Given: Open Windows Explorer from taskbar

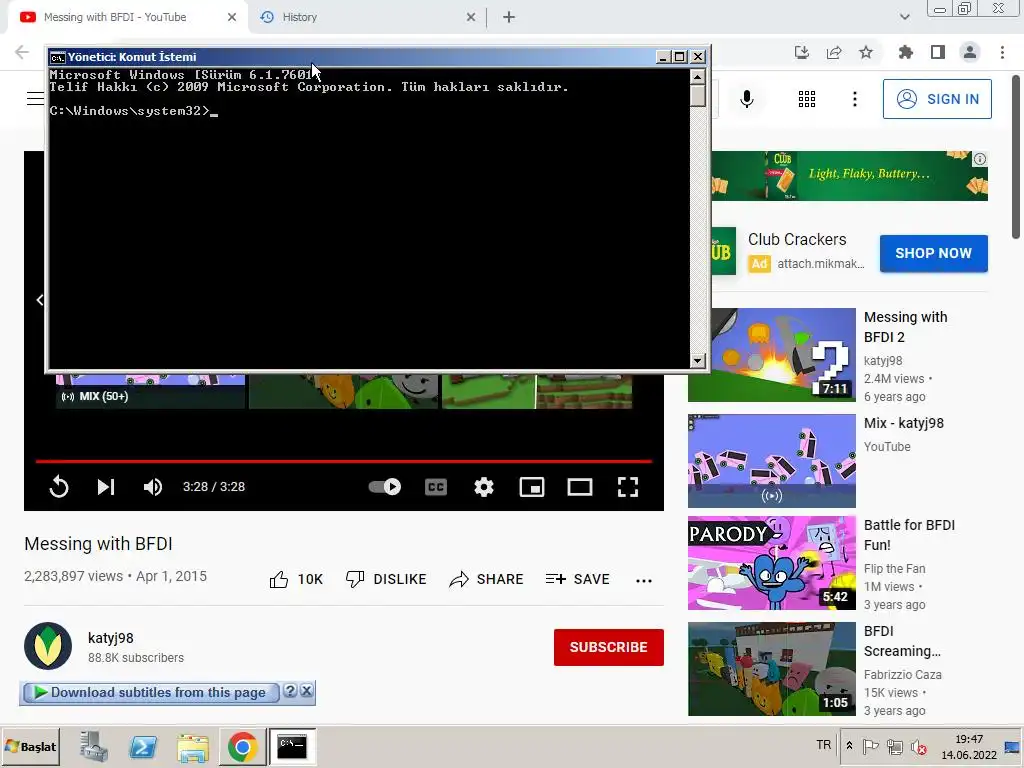Looking at the screenshot, I should coord(193,746).
